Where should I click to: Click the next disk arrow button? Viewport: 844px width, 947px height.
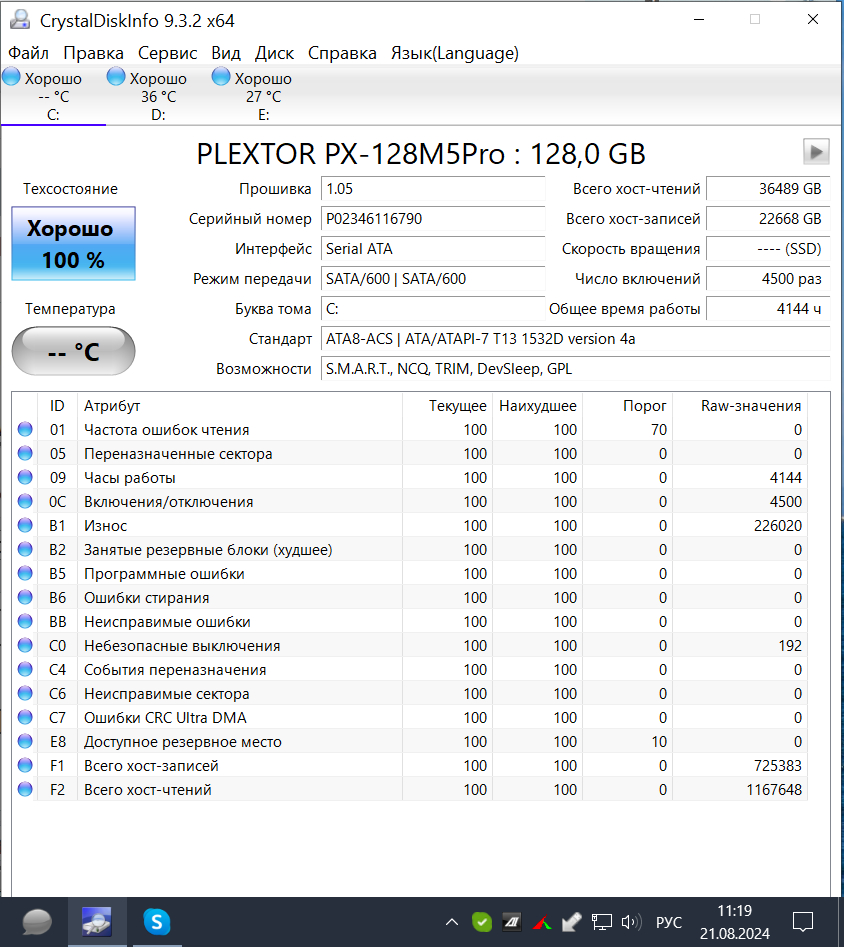point(816,151)
